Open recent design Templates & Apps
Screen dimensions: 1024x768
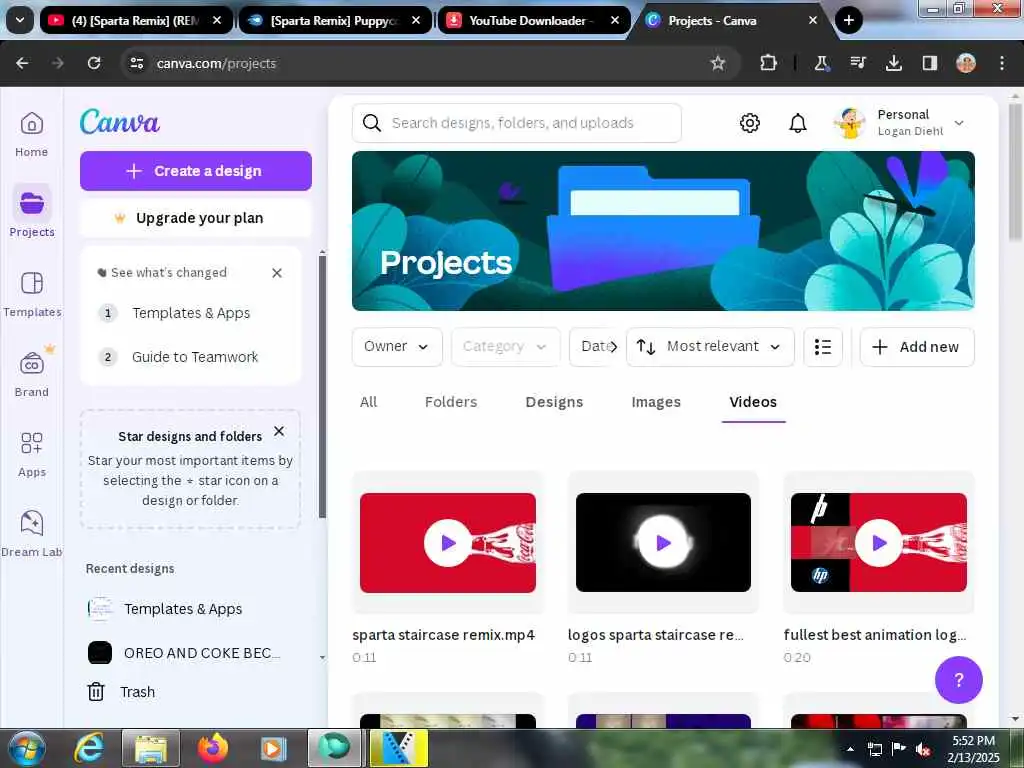pyautogui.click(x=182, y=609)
